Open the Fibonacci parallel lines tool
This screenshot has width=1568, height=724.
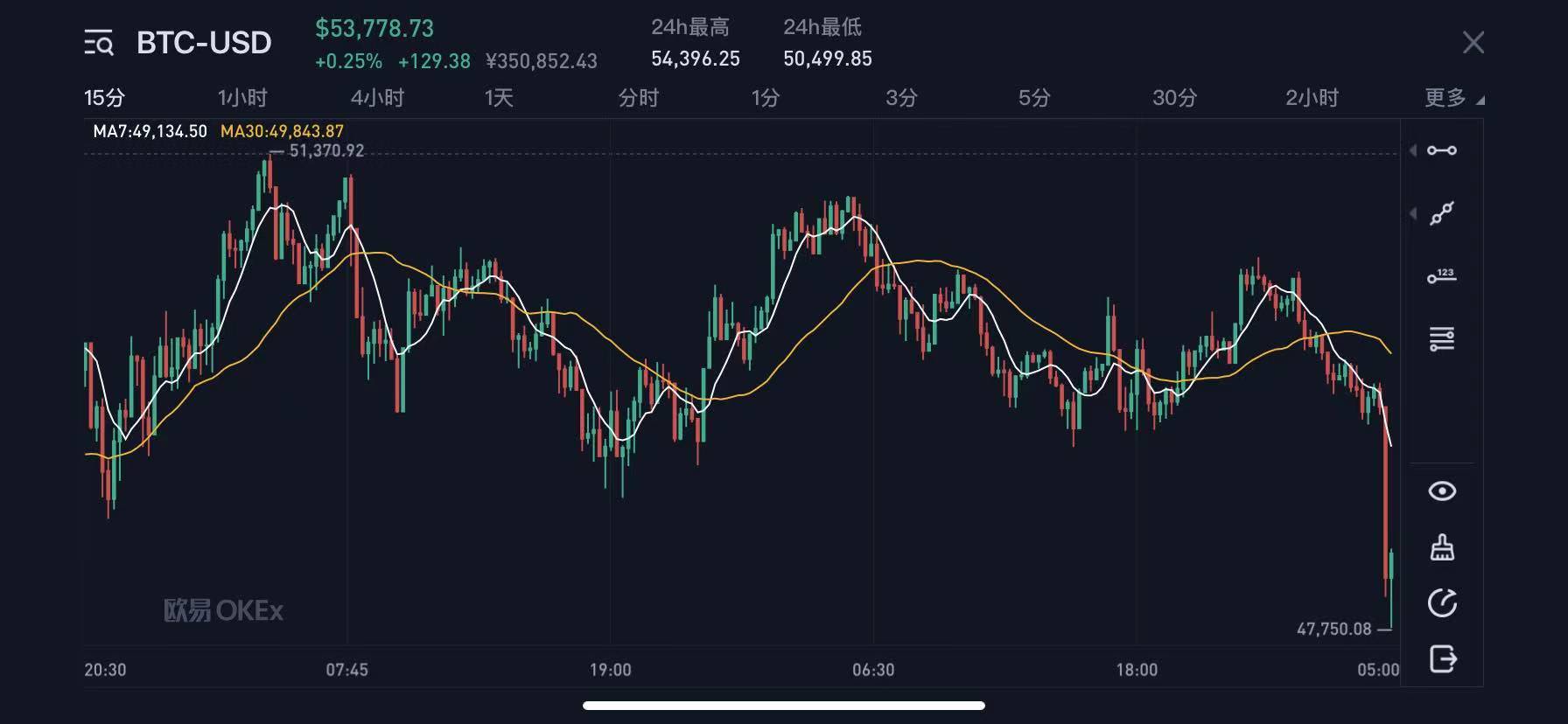1442,339
